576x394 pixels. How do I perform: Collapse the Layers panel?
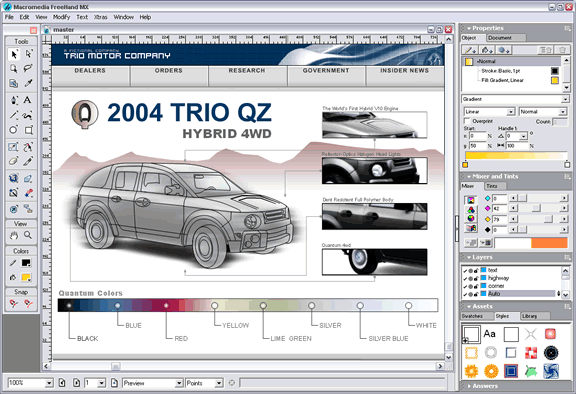[x=469, y=257]
